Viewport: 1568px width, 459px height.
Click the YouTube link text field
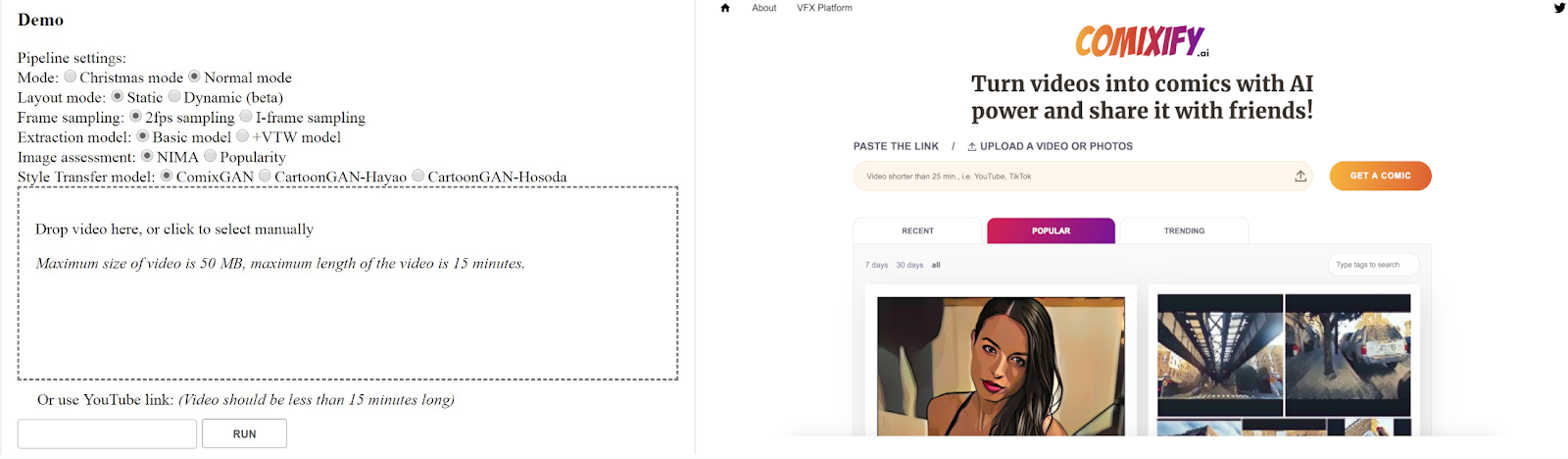tap(107, 433)
